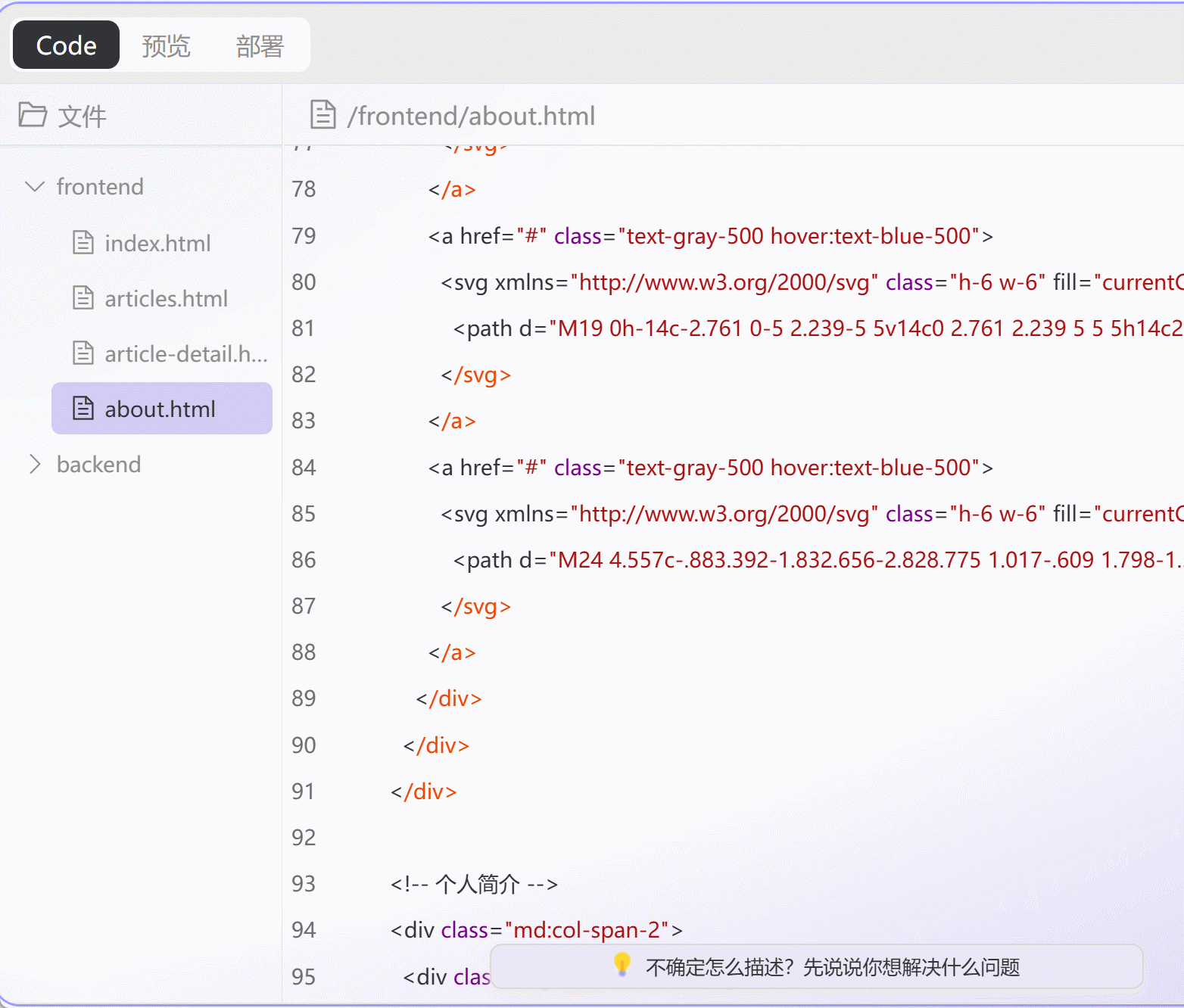
Task: Click line number 84 in the gutter
Action: coord(304,468)
